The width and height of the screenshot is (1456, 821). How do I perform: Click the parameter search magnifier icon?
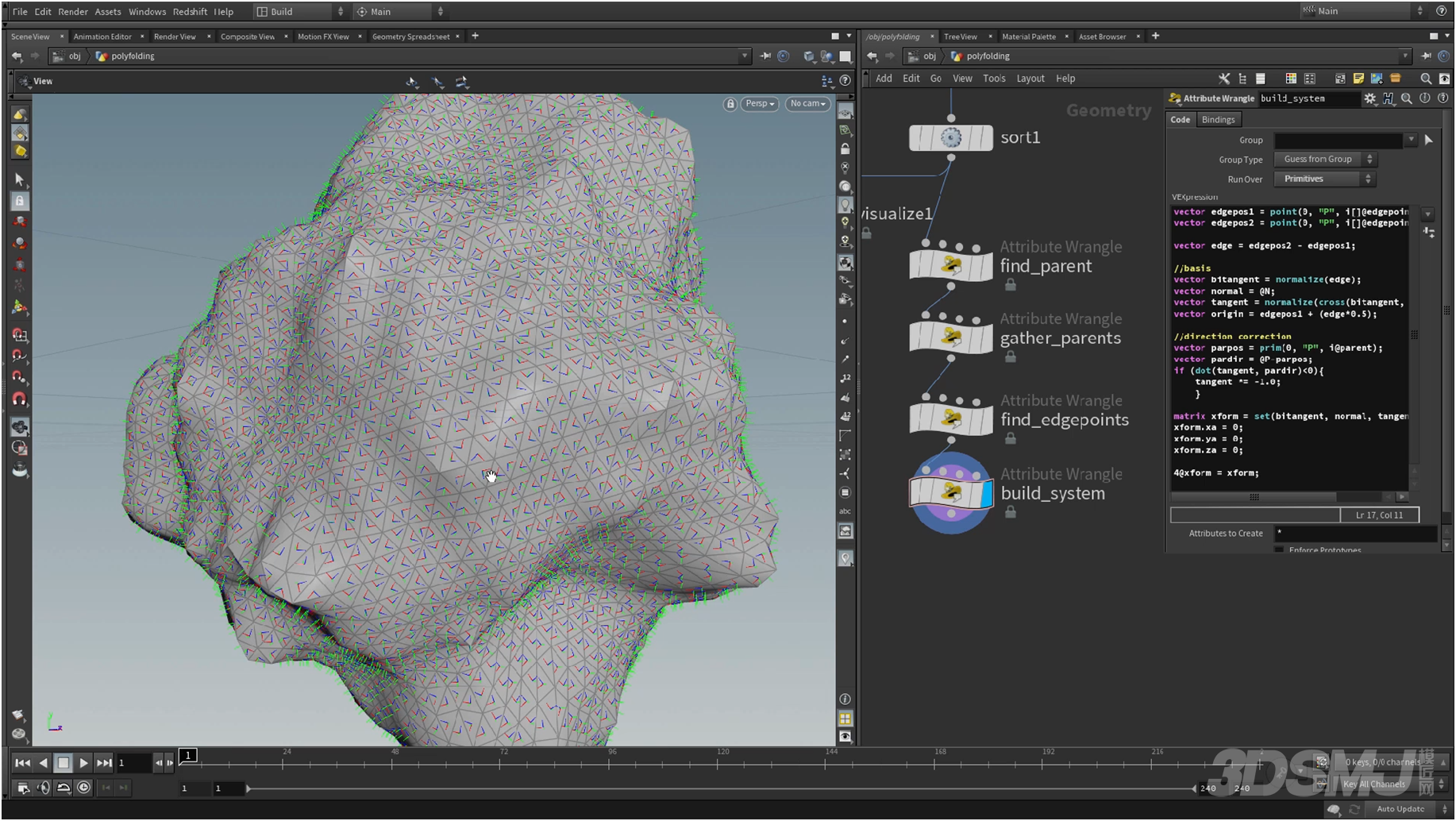[x=1406, y=98]
